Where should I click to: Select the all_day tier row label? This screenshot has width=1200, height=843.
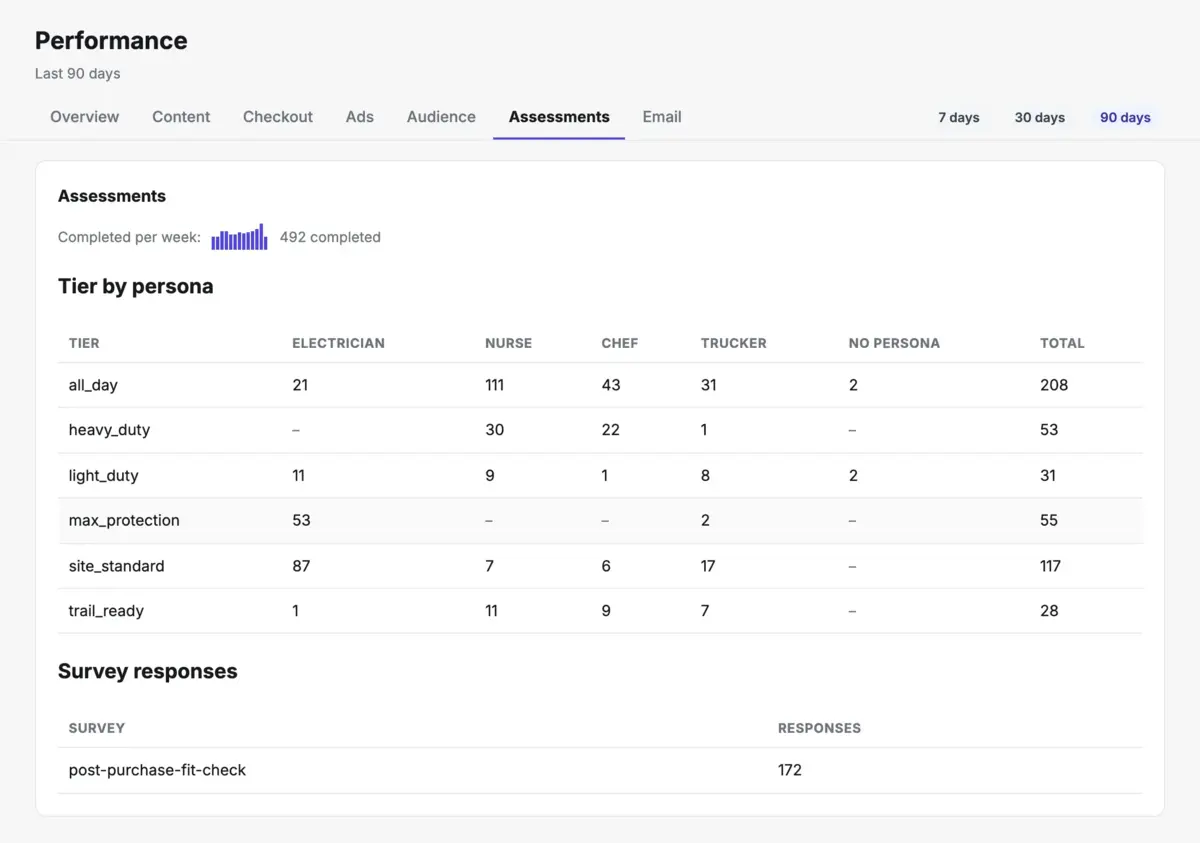click(93, 385)
